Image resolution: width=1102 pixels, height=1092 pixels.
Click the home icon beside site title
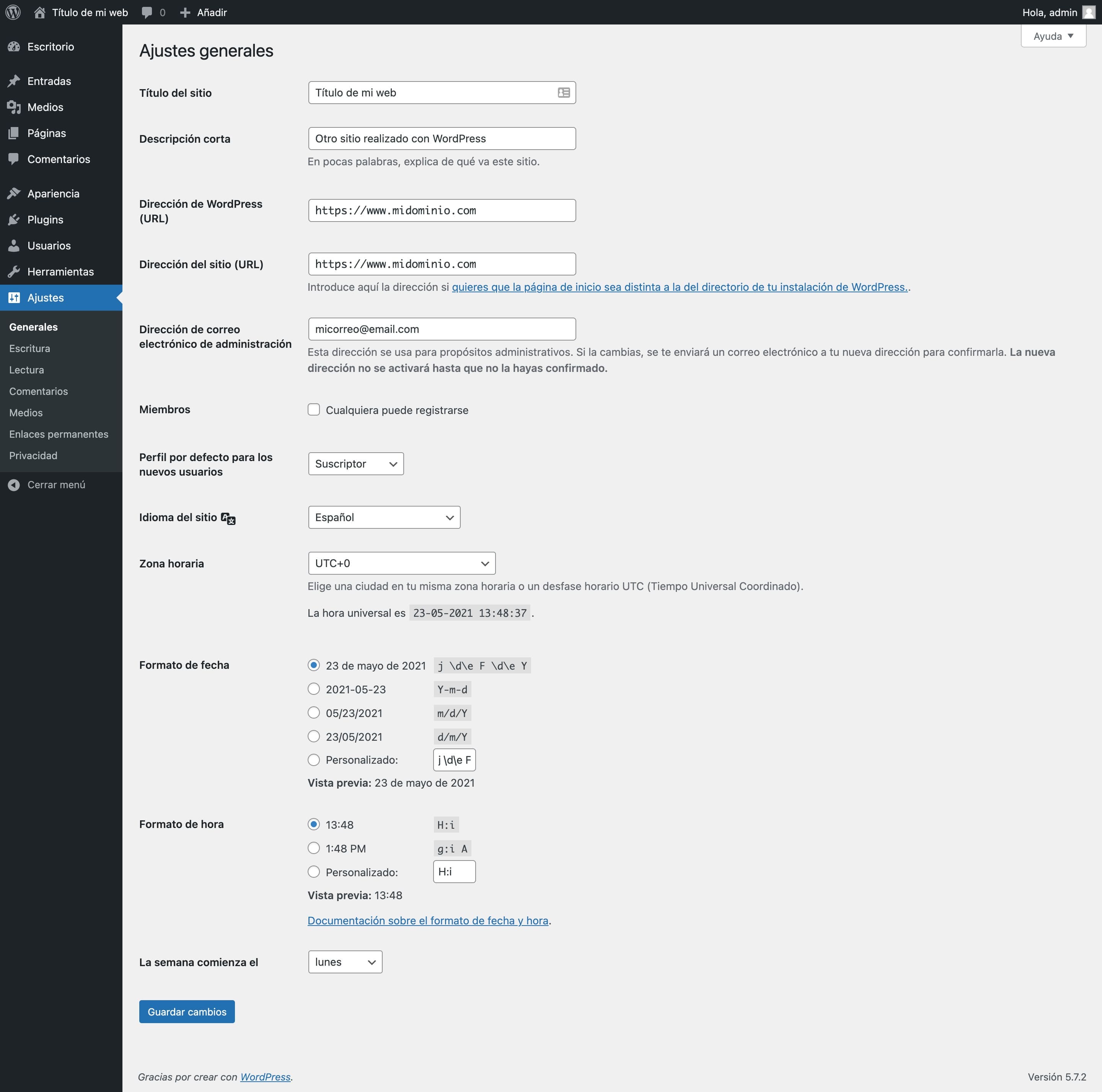point(39,12)
